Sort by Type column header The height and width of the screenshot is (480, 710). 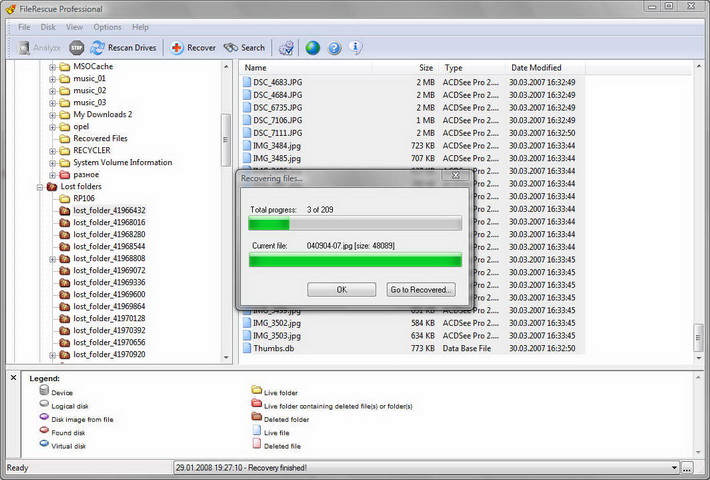click(472, 68)
